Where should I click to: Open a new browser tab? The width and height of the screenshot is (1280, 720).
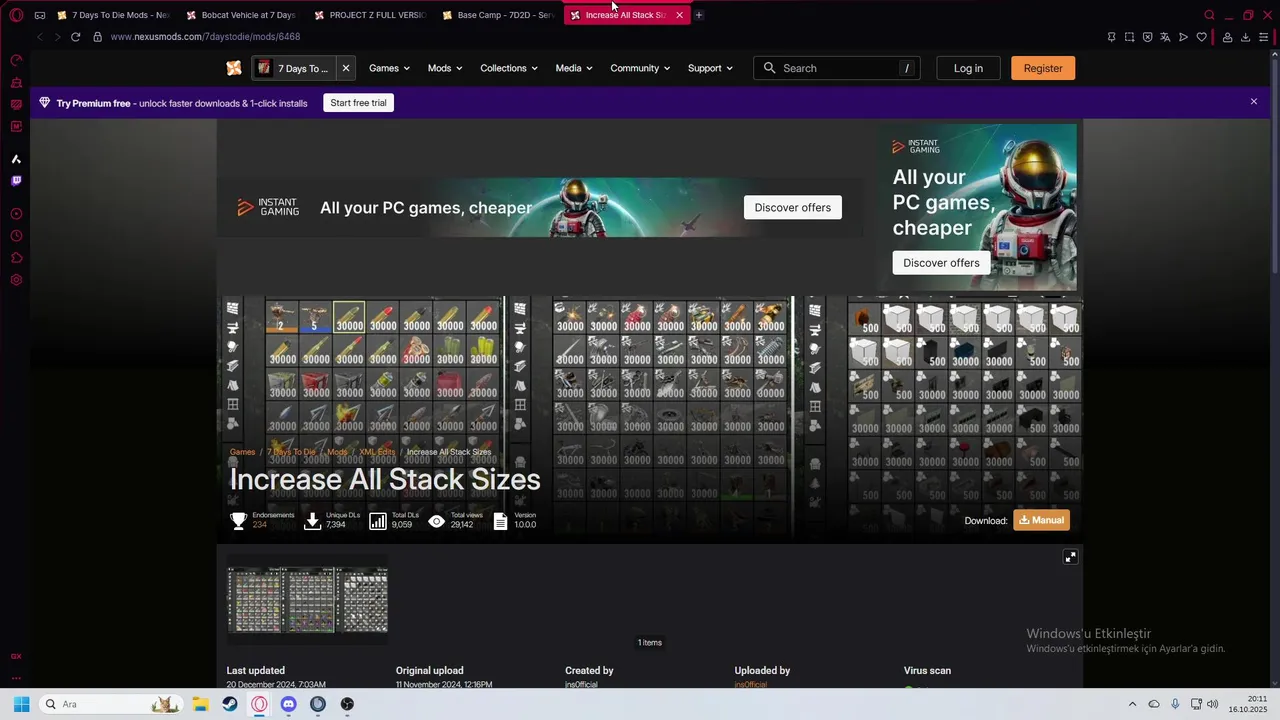pyautogui.click(x=699, y=15)
